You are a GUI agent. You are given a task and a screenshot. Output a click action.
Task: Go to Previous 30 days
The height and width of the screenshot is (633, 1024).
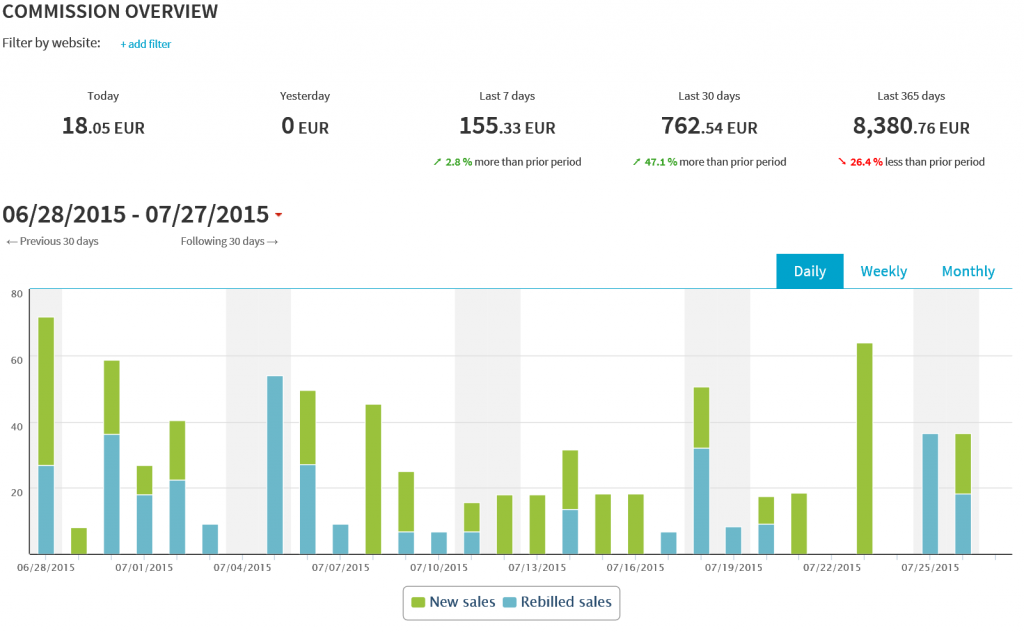coord(52,241)
